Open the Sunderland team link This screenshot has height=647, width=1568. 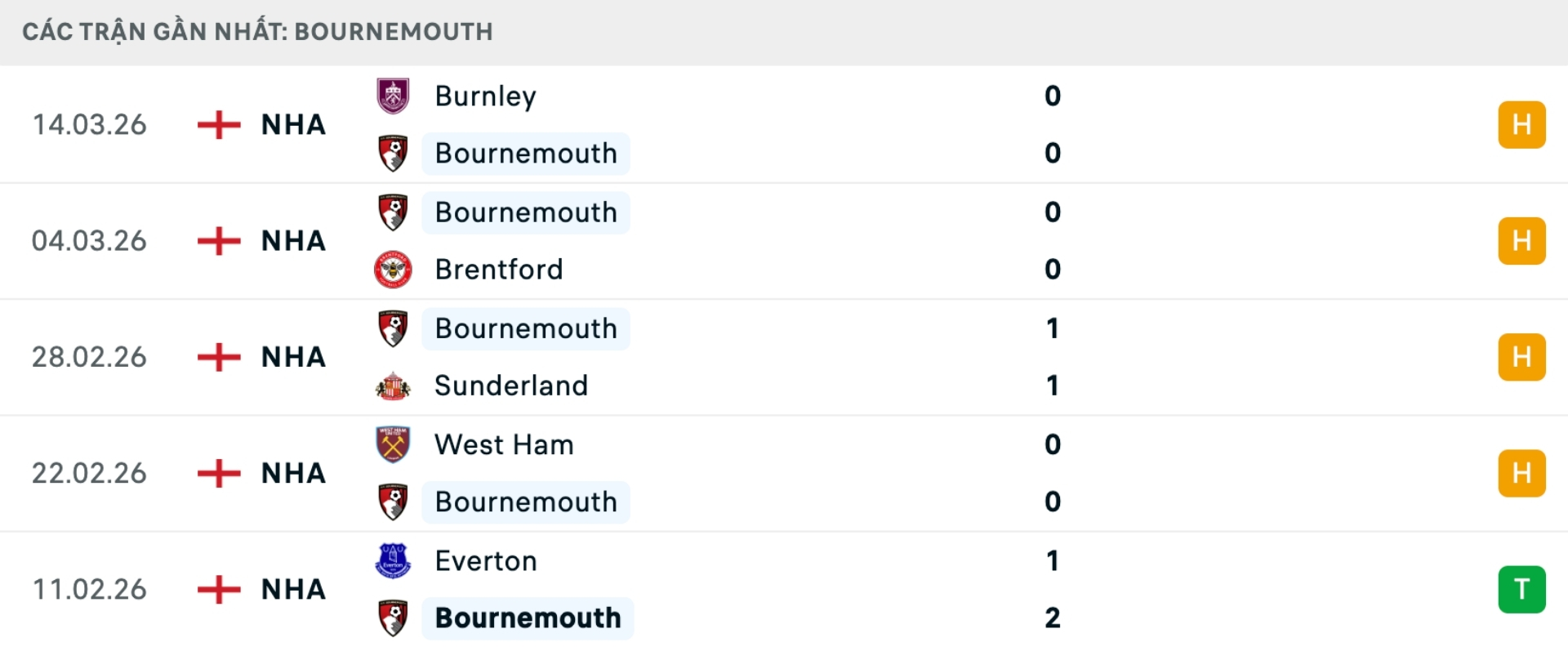511,386
